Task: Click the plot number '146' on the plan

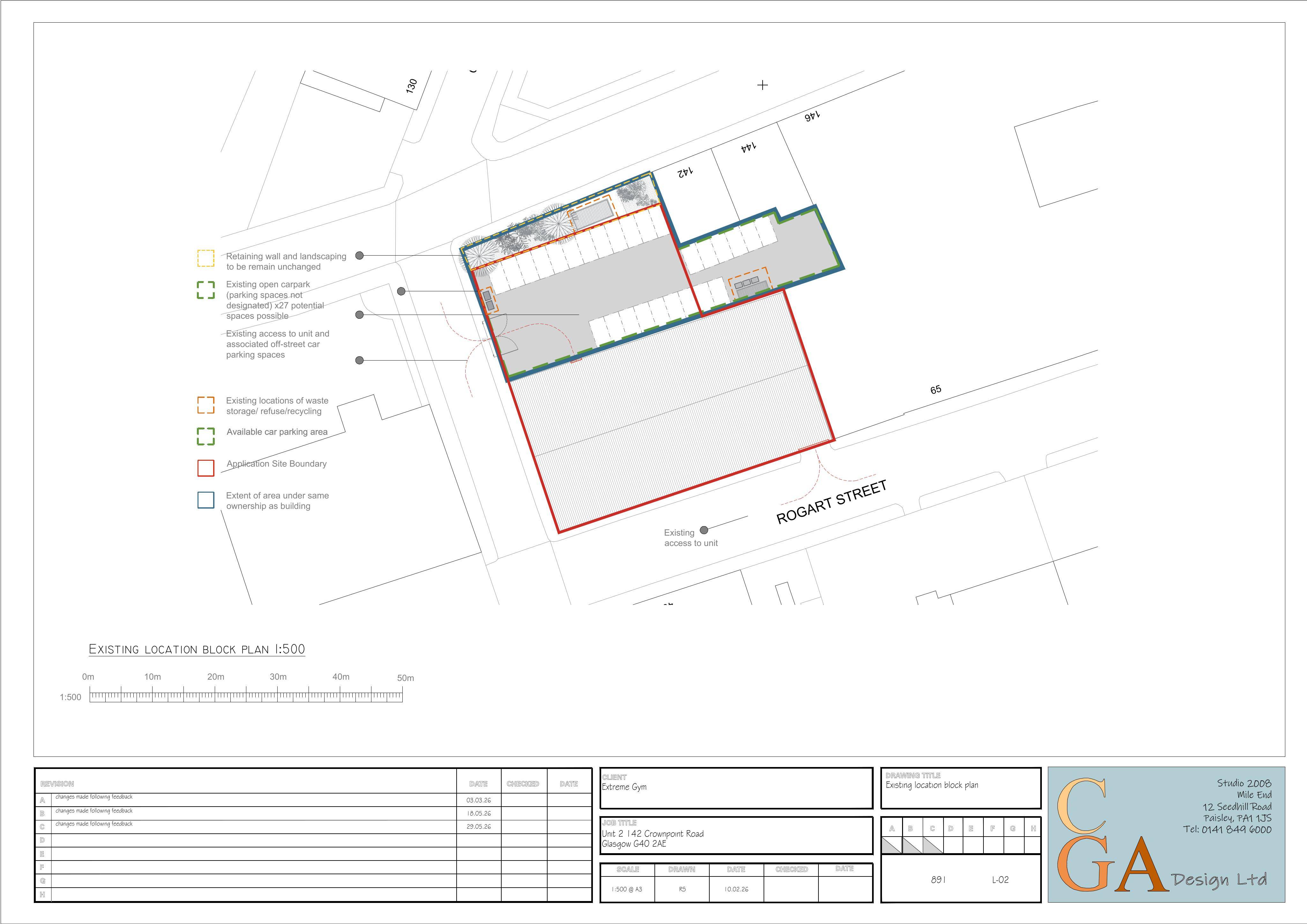Action: point(812,115)
